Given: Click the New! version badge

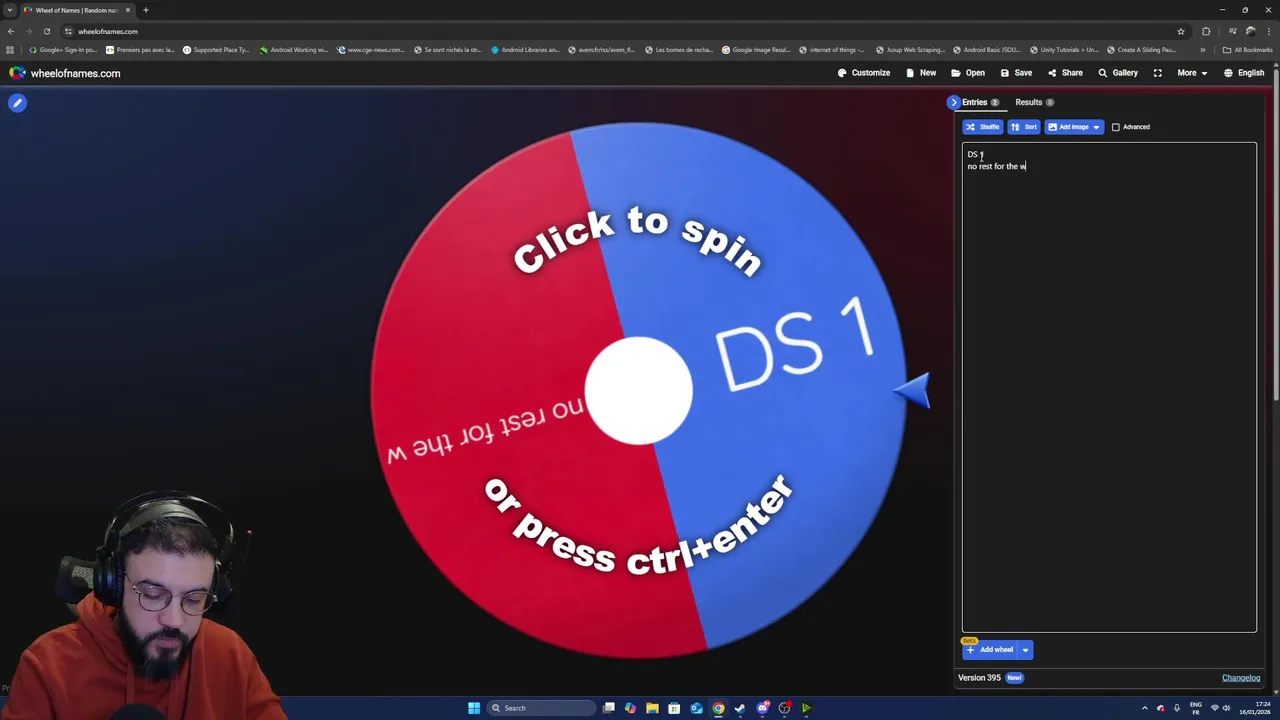Looking at the screenshot, I should 1014,678.
